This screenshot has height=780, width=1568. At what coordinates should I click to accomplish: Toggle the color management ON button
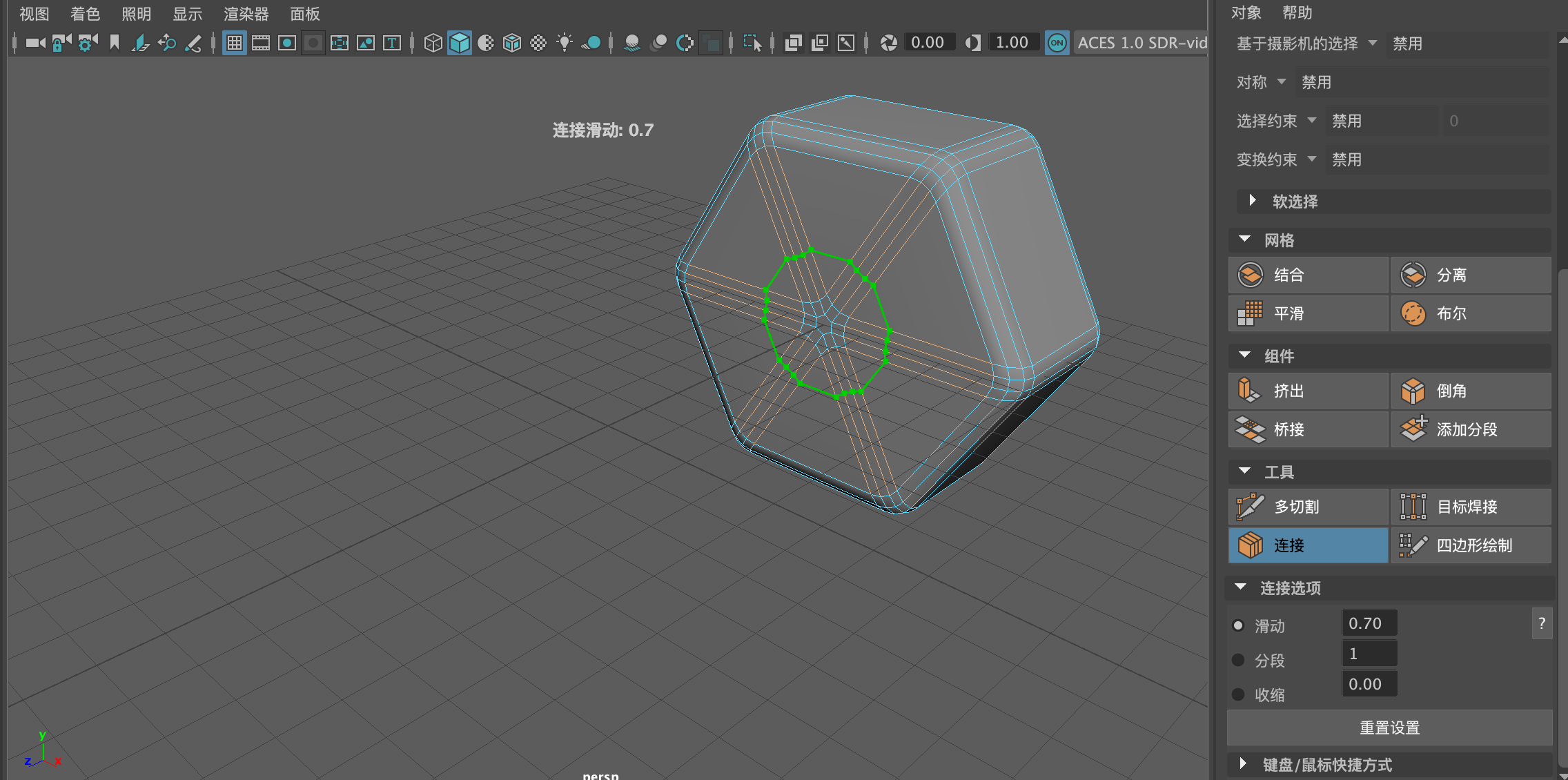click(1057, 43)
